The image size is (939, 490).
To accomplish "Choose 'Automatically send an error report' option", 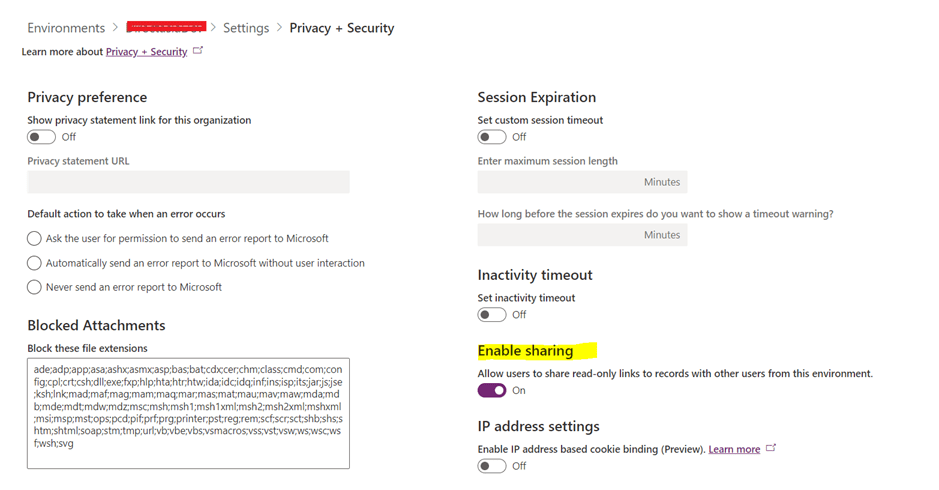I will (35, 263).
